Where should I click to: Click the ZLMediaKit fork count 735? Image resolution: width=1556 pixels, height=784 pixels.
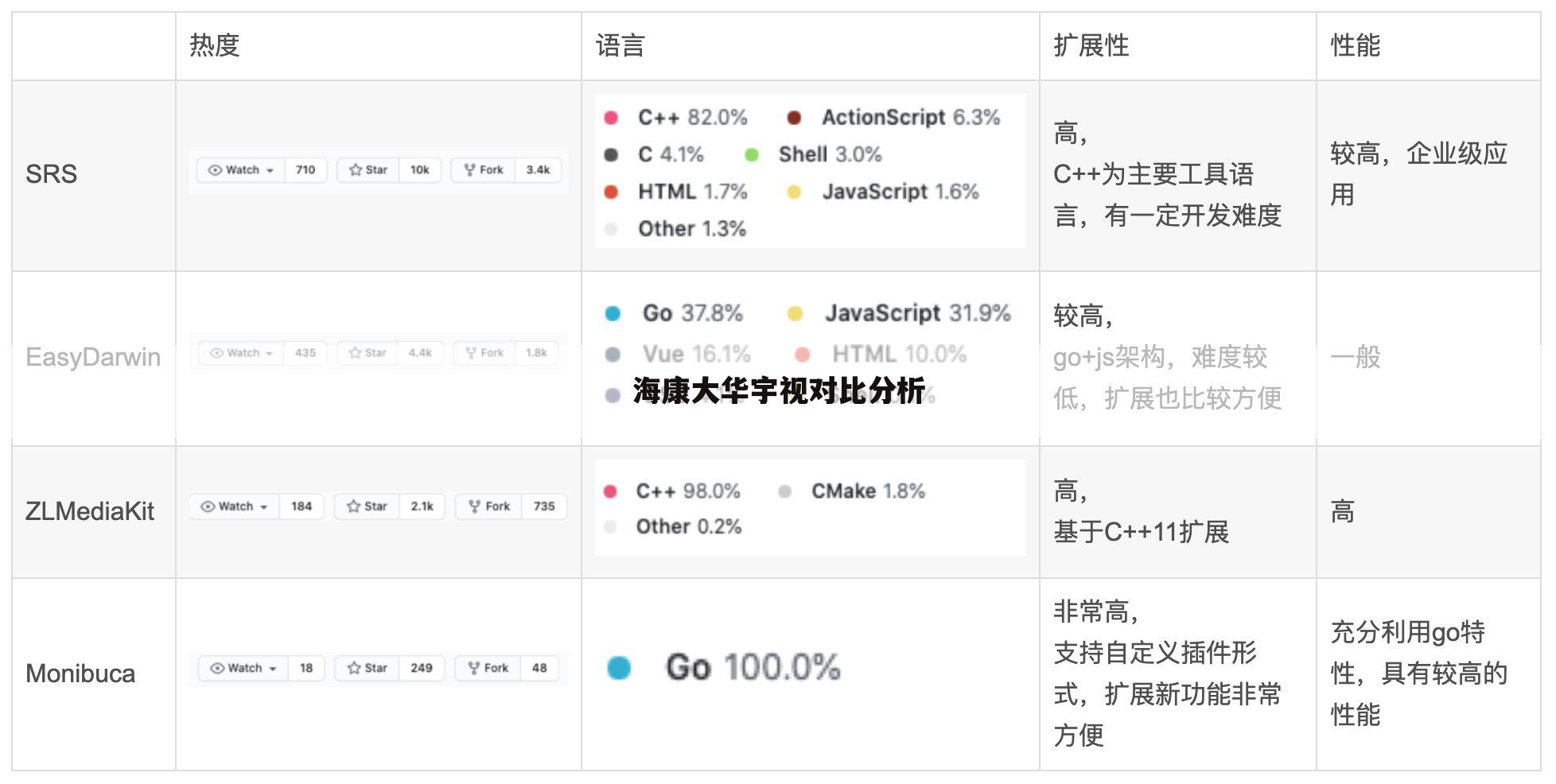click(544, 506)
